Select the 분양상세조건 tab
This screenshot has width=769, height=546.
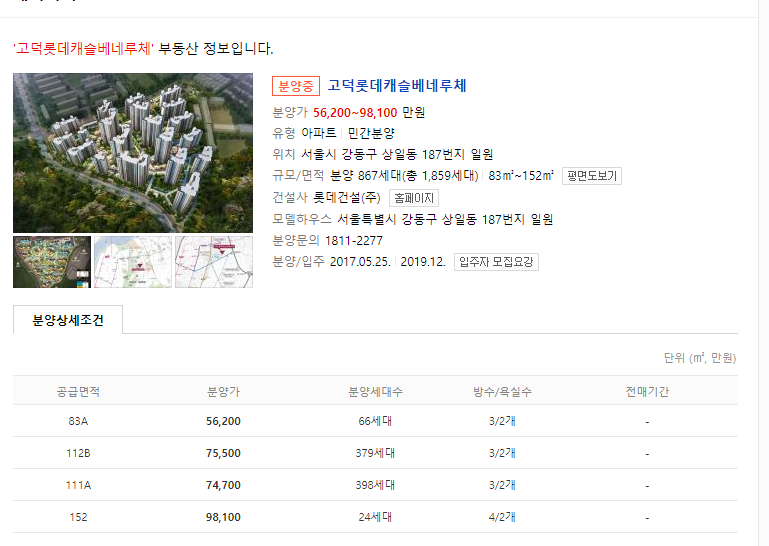point(68,320)
